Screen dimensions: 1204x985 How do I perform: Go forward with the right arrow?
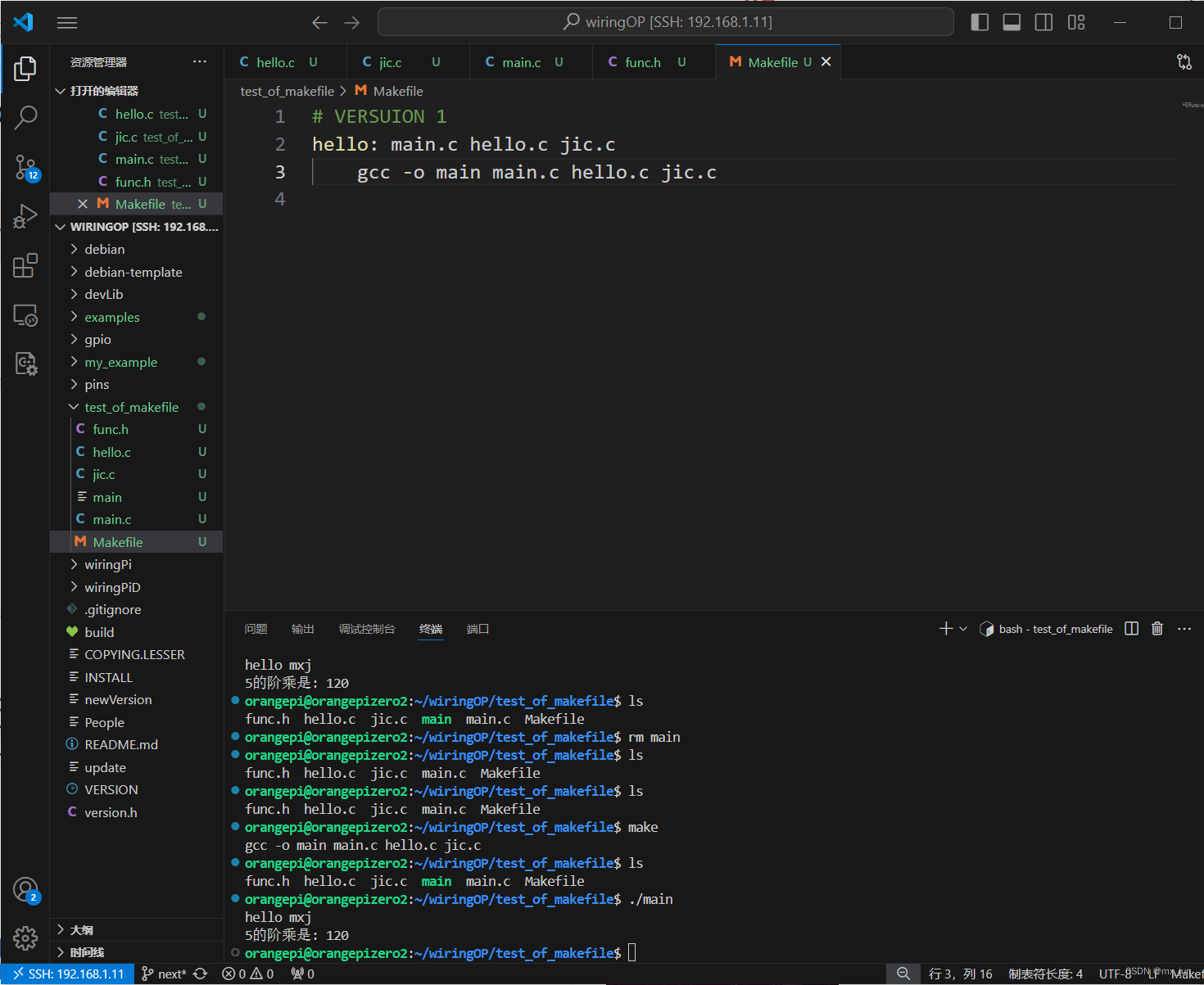[352, 23]
